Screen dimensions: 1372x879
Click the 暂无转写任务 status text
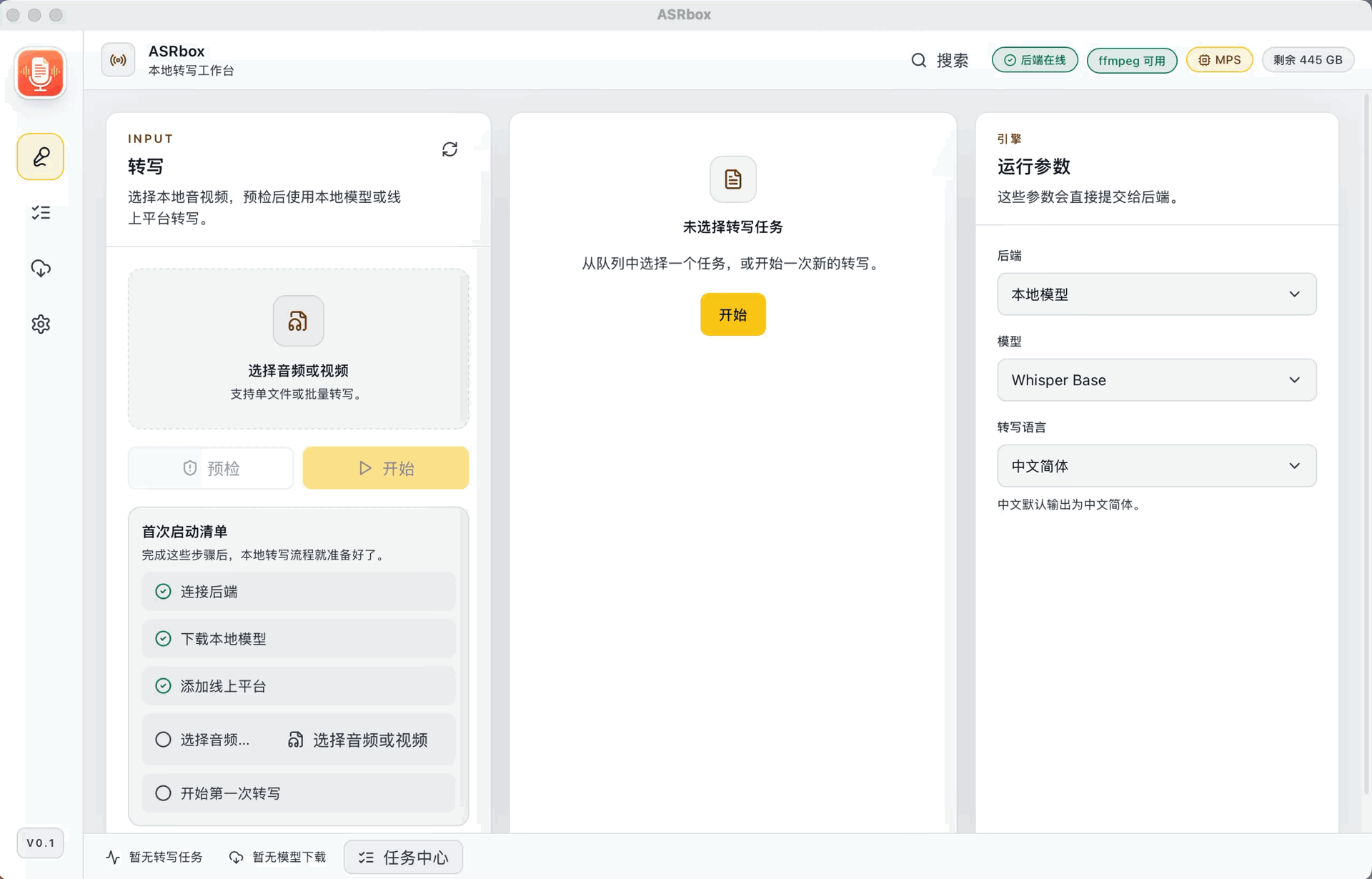(166, 856)
